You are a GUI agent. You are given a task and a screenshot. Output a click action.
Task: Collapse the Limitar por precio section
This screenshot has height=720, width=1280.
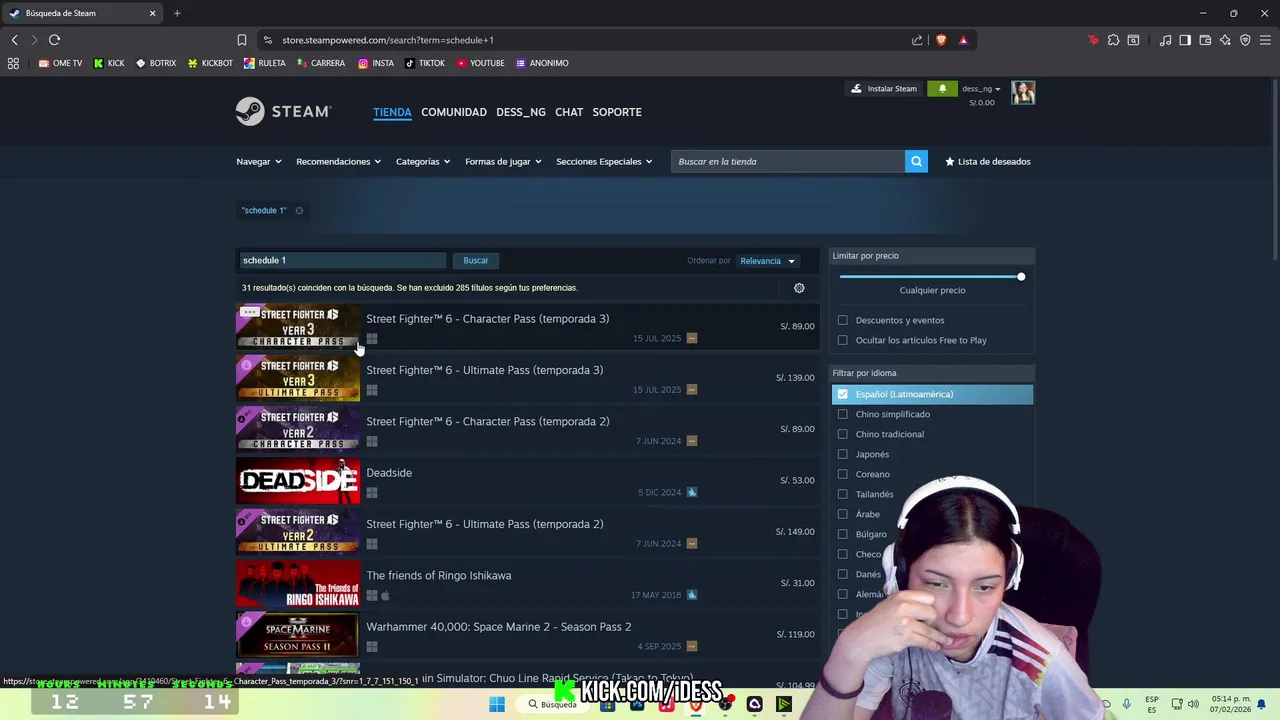pos(932,256)
